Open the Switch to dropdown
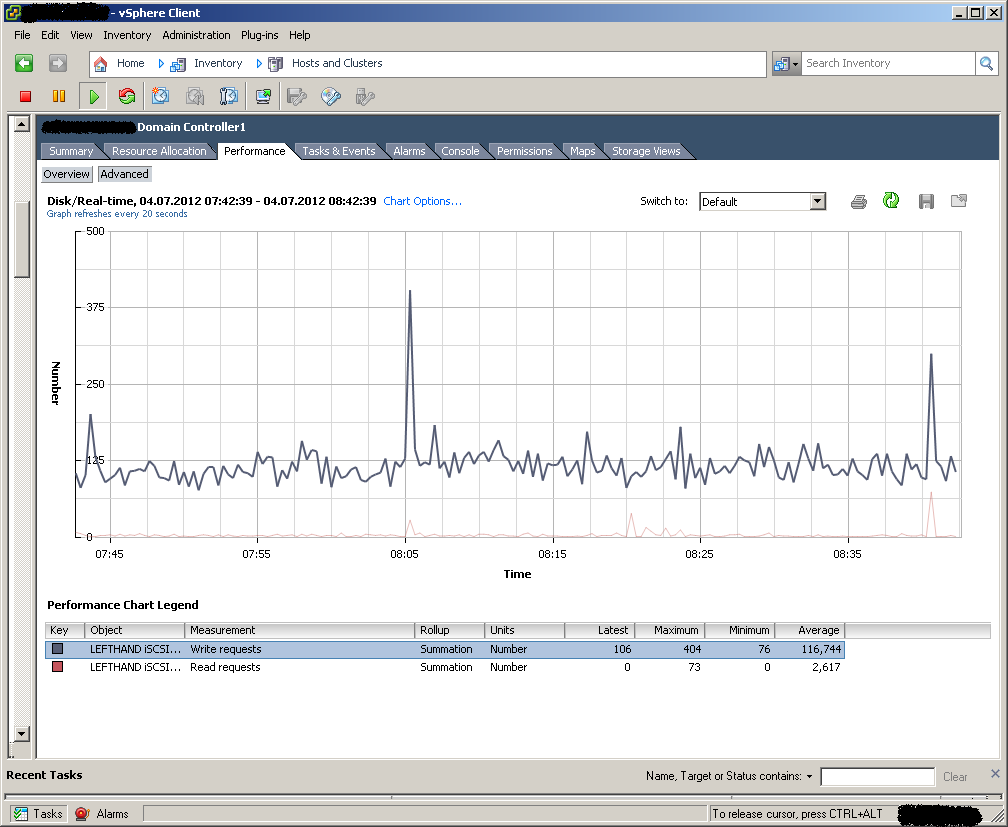The height and width of the screenshot is (827, 1008). [817, 201]
